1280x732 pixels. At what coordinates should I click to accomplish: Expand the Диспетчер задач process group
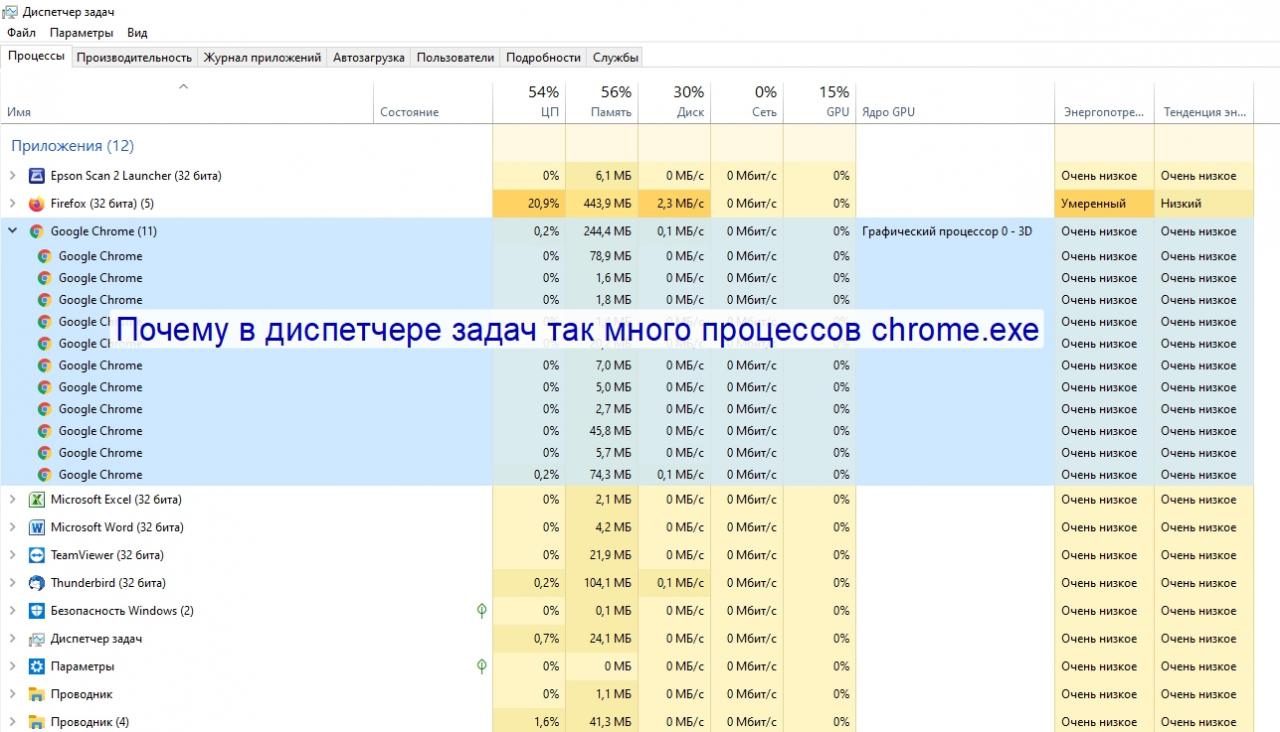(x=12, y=639)
